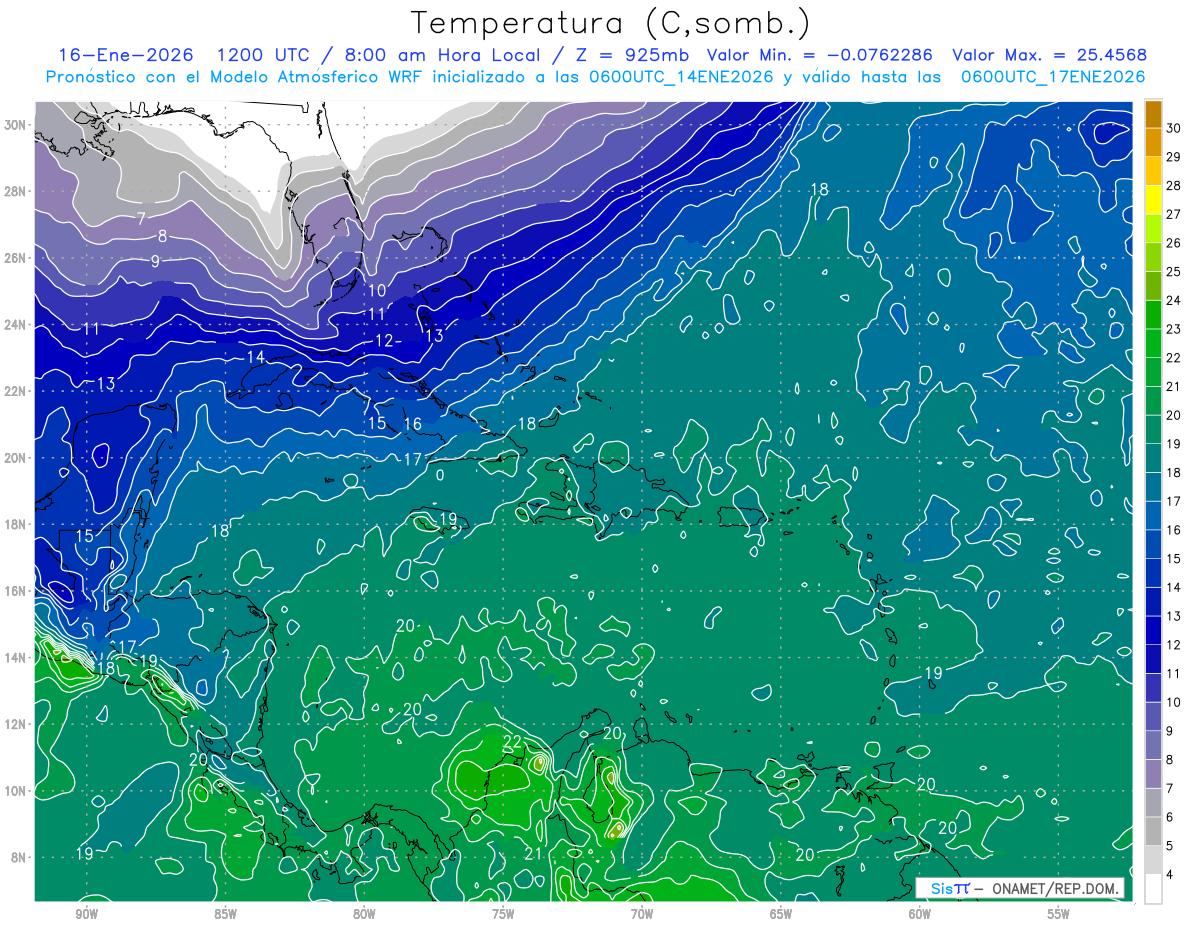The width and height of the screenshot is (1200, 927).
Task: Click the "4" label on the color bar
Action: coord(1170,875)
